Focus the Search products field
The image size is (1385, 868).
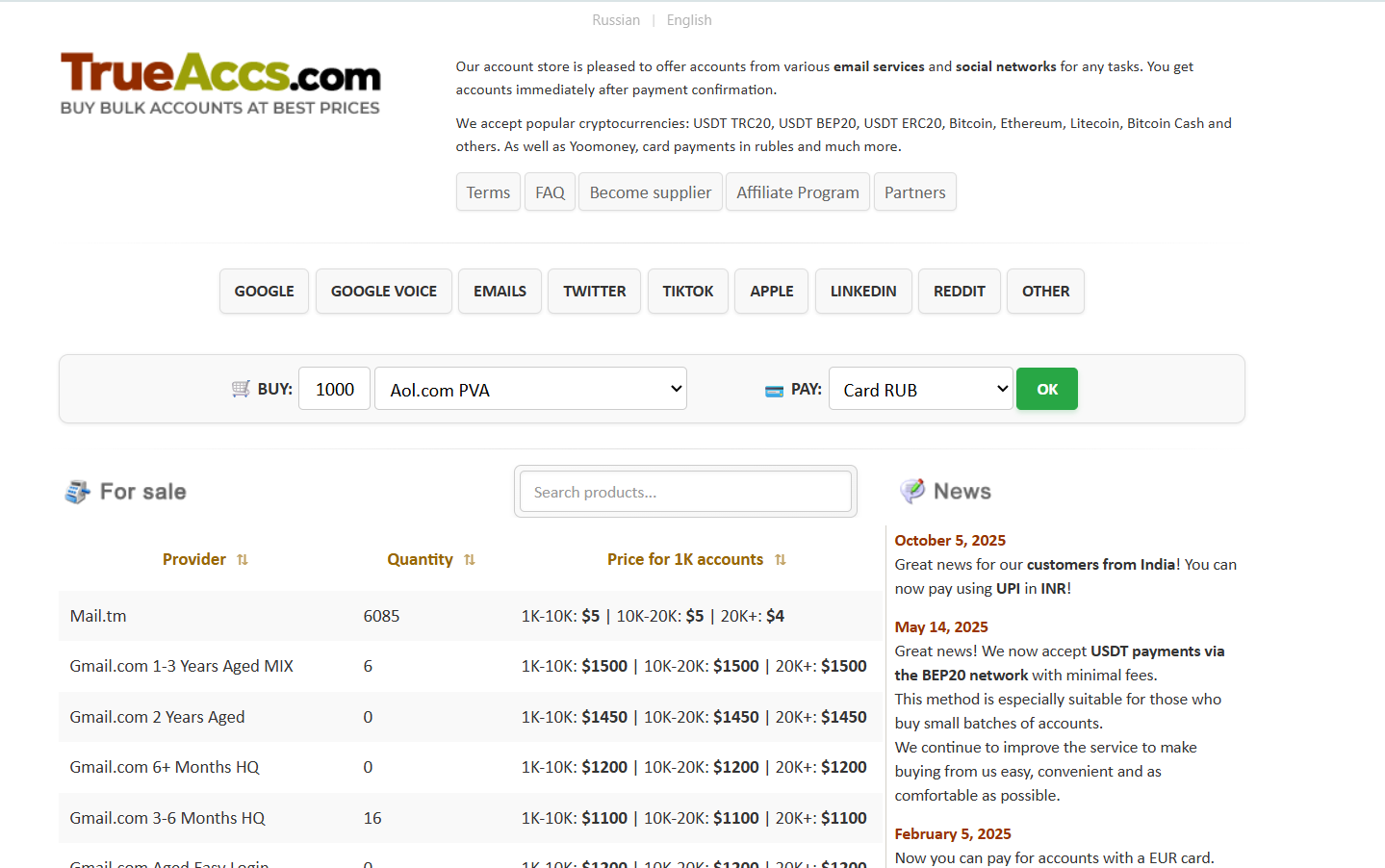pyautogui.click(x=685, y=492)
